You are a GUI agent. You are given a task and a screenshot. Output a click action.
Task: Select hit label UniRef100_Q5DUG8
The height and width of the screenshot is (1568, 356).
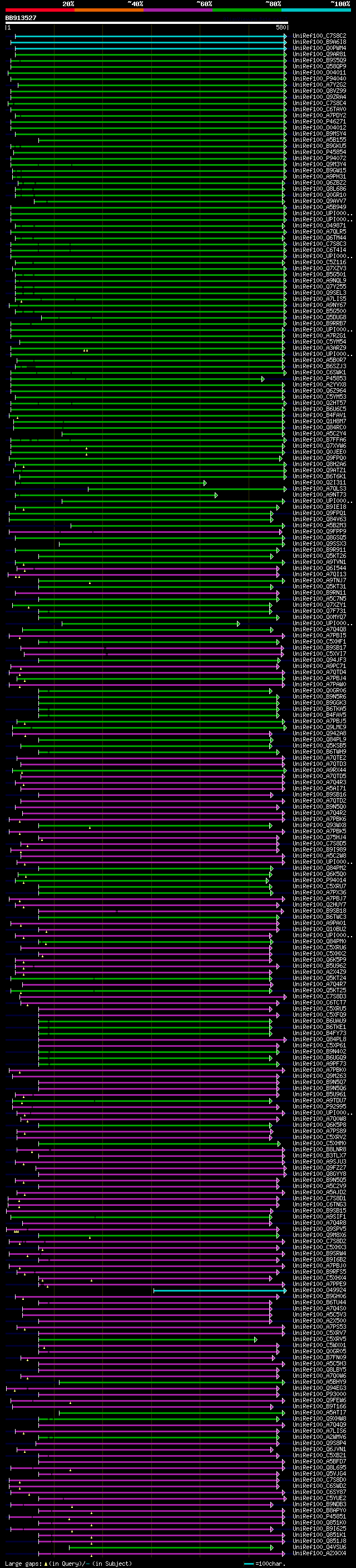coord(319,317)
